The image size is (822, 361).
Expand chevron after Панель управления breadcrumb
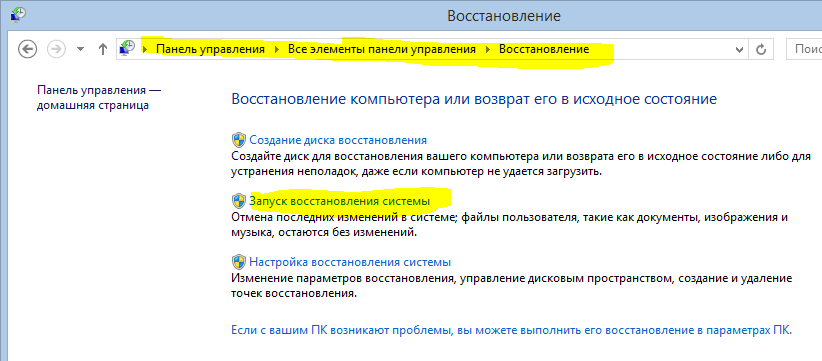click(277, 49)
